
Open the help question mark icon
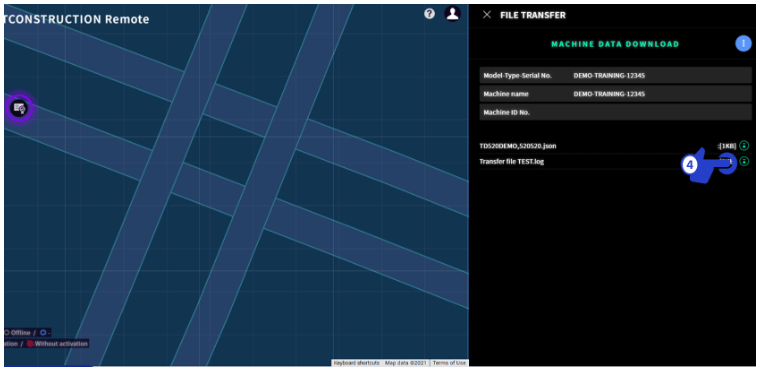(x=430, y=14)
